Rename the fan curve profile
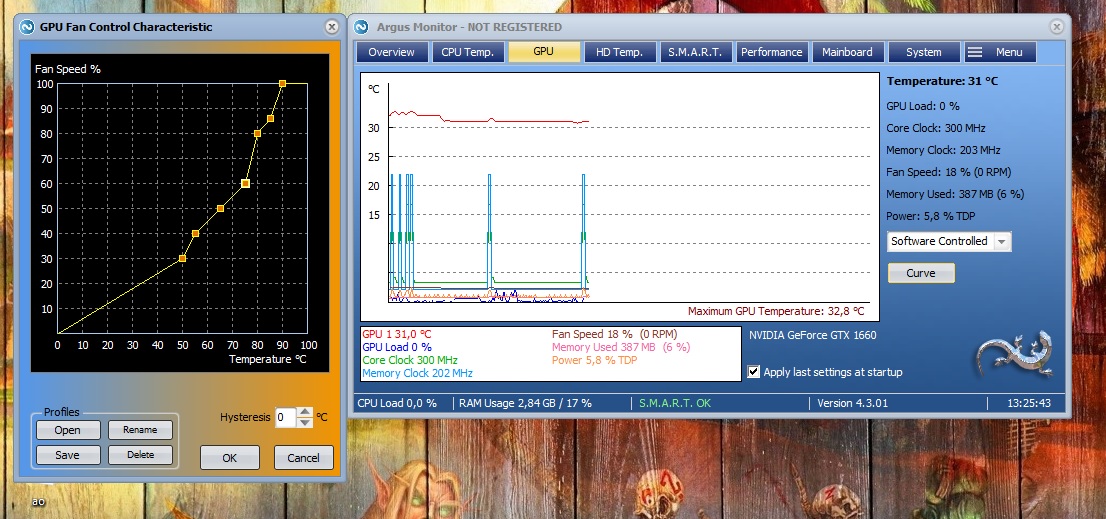Image resolution: width=1106 pixels, height=519 pixels. [x=140, y=429]
